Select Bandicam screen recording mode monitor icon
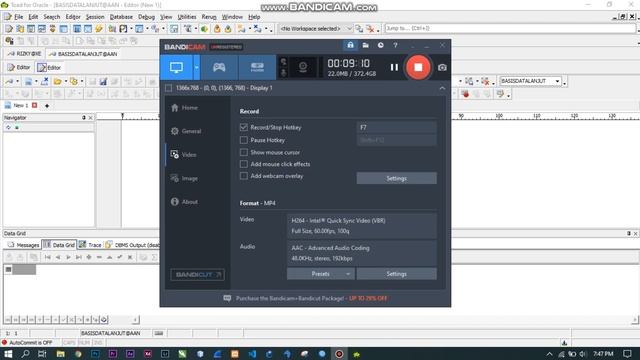Screen dimensions: 640x360 tap(176, 67)
